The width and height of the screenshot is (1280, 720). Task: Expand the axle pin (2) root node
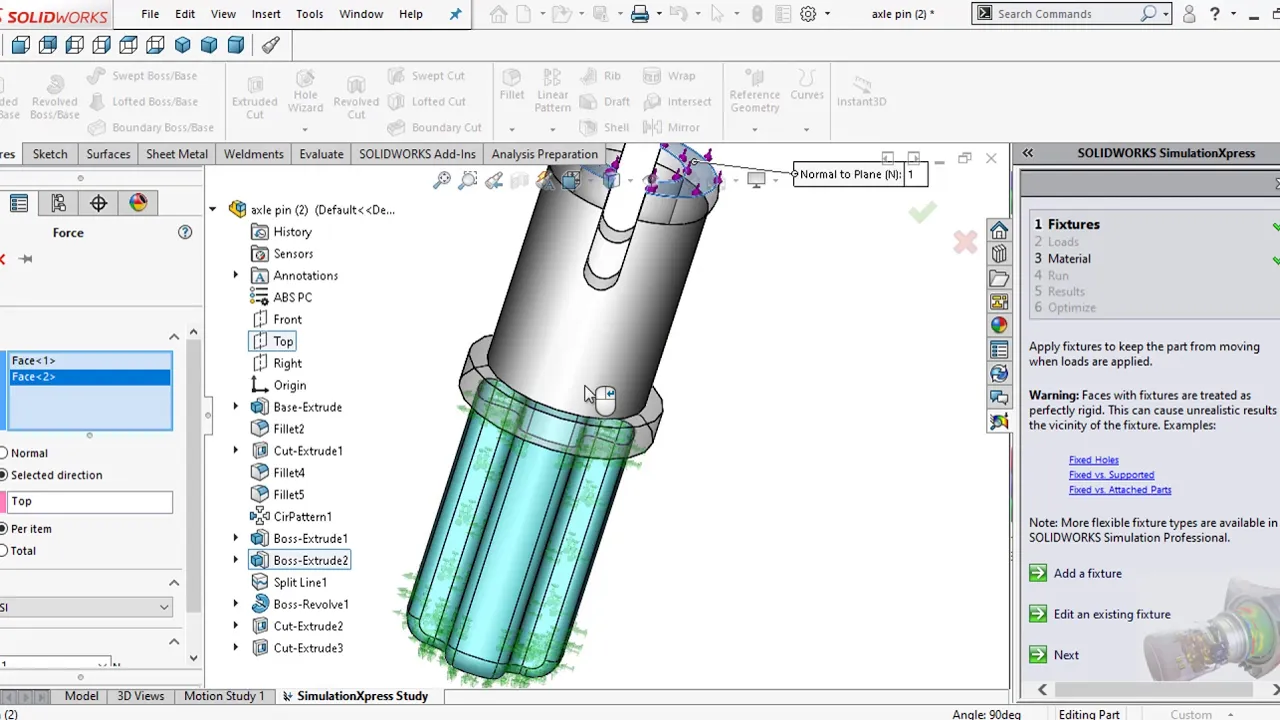point(213,210)
